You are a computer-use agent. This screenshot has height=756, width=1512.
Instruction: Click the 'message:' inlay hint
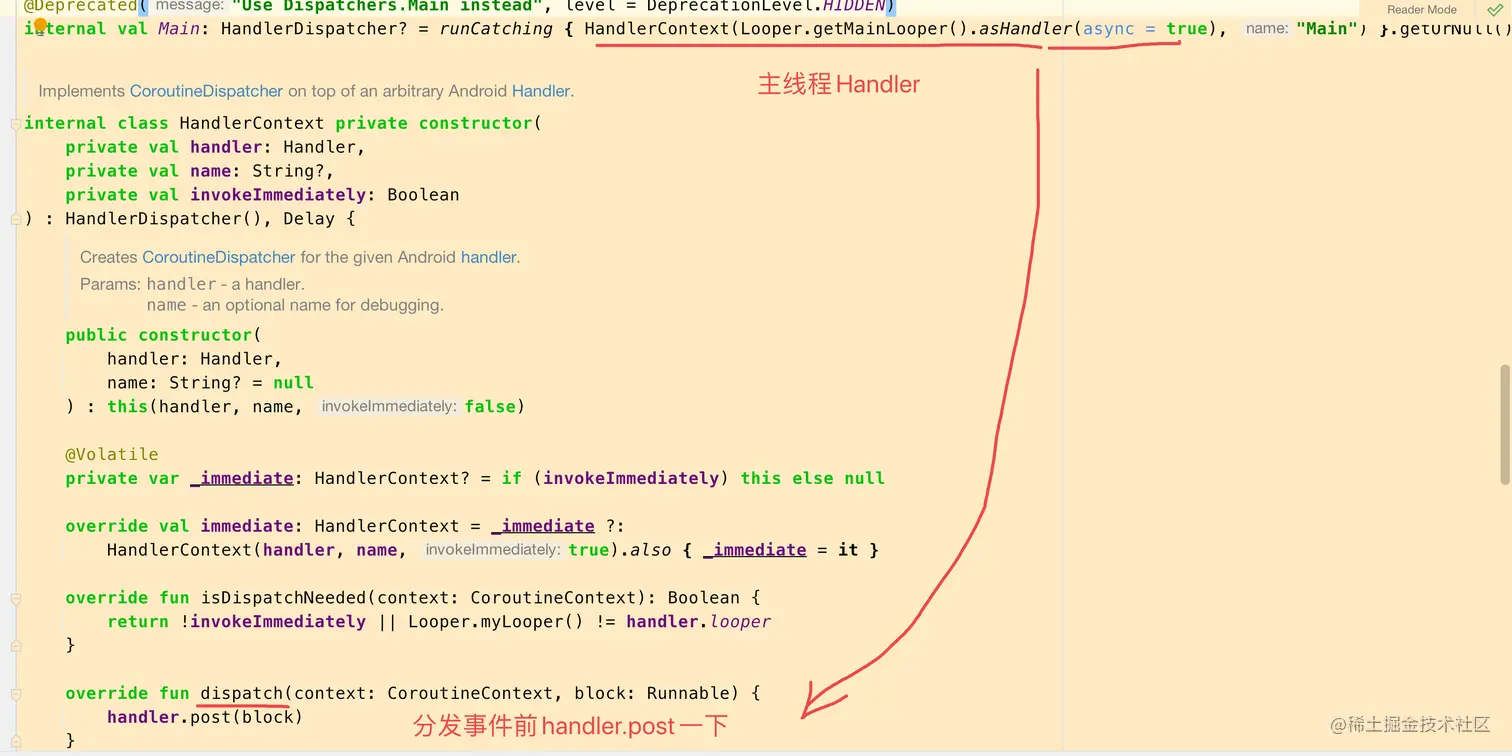point(189,6)
